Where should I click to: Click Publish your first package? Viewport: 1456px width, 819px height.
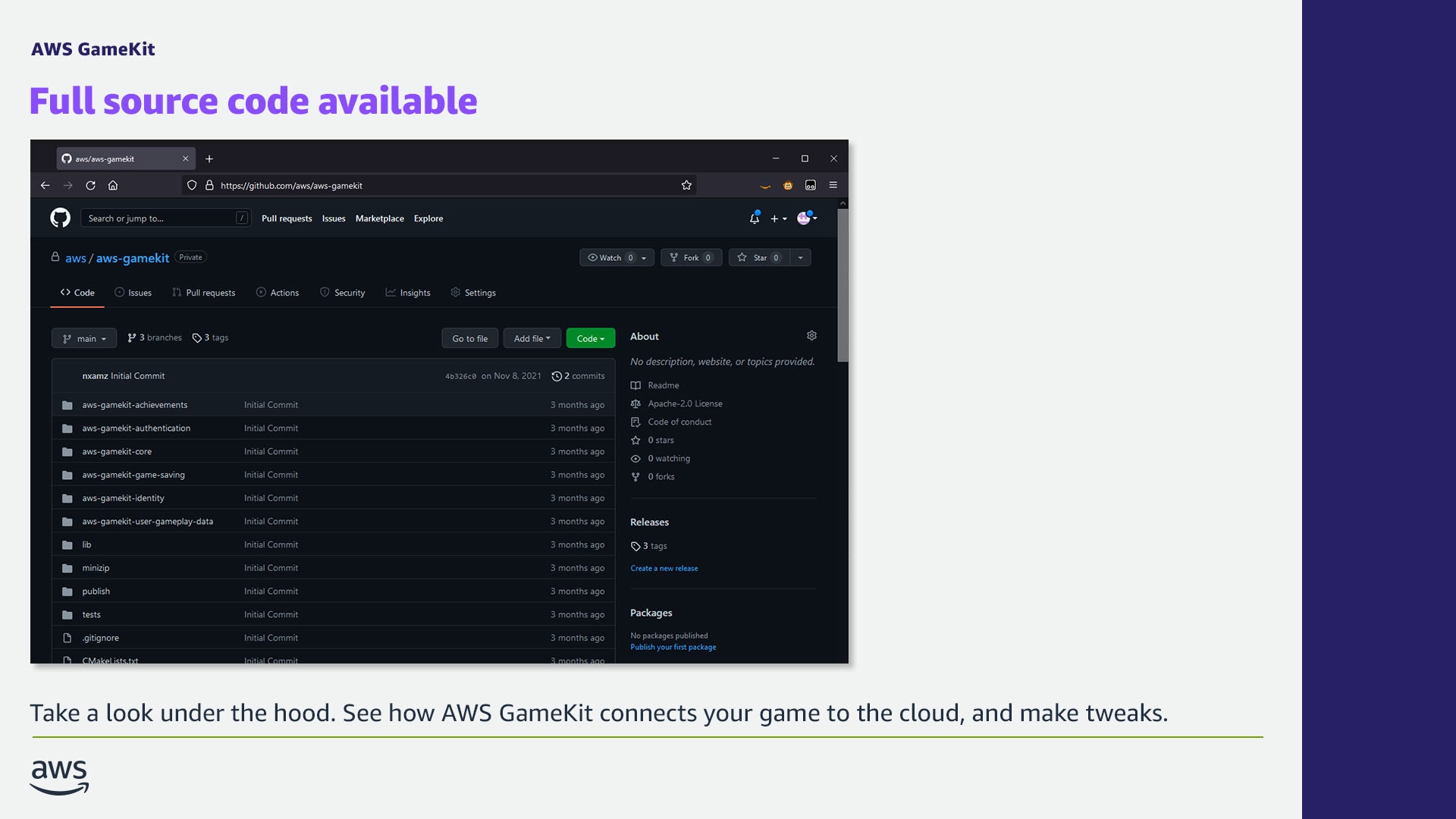click(673, 647)
